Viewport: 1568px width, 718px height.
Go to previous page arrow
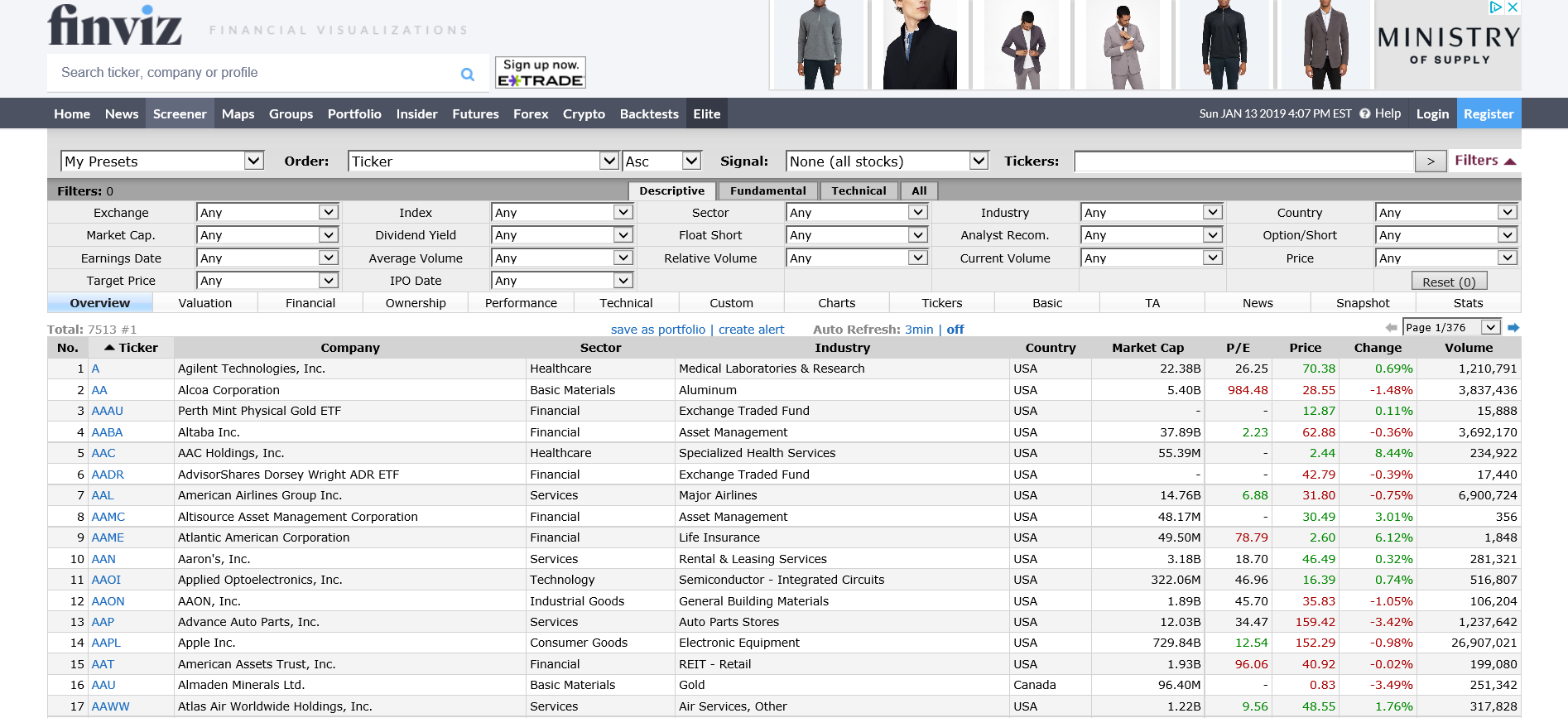point(1392,328)
